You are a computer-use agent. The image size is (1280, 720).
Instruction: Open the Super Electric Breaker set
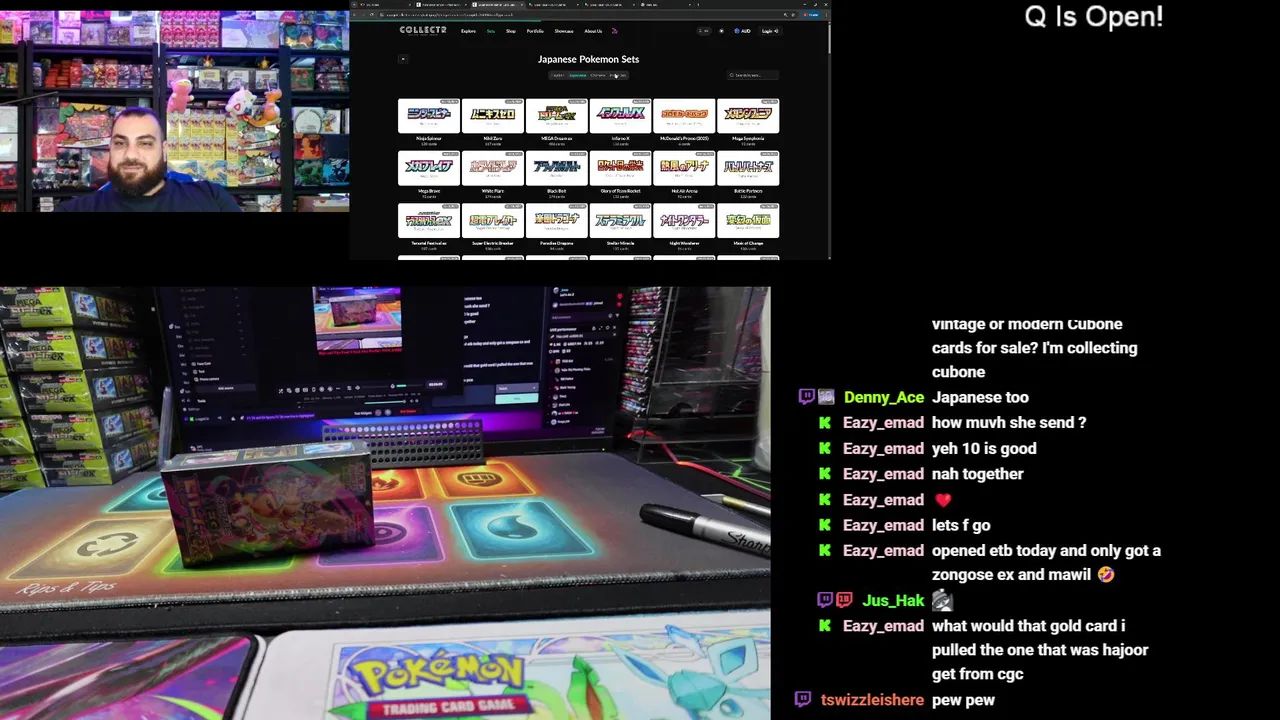(x=493, y=227)
